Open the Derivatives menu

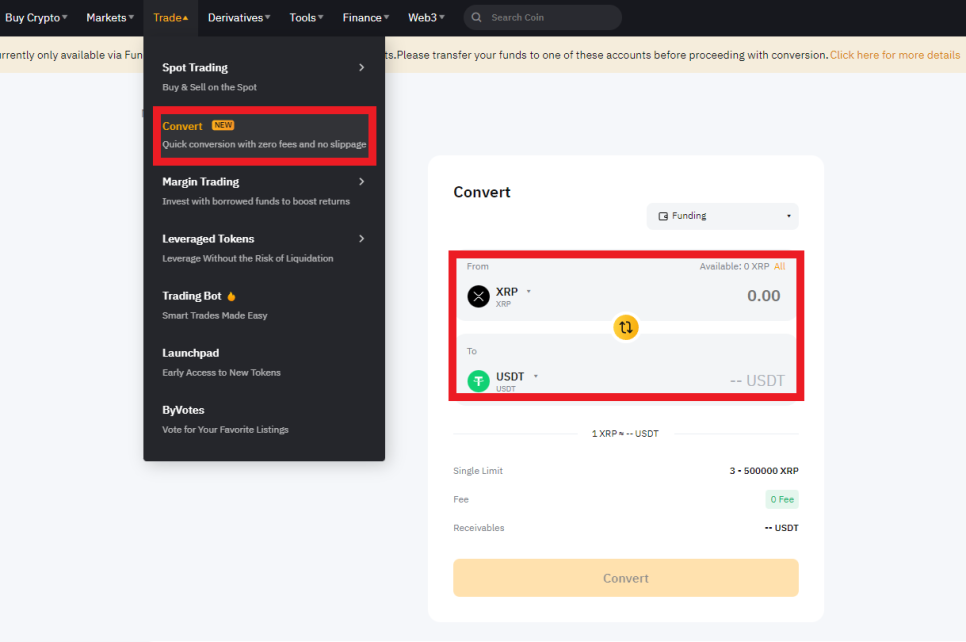pyautogui.click(x=238, y=18)
